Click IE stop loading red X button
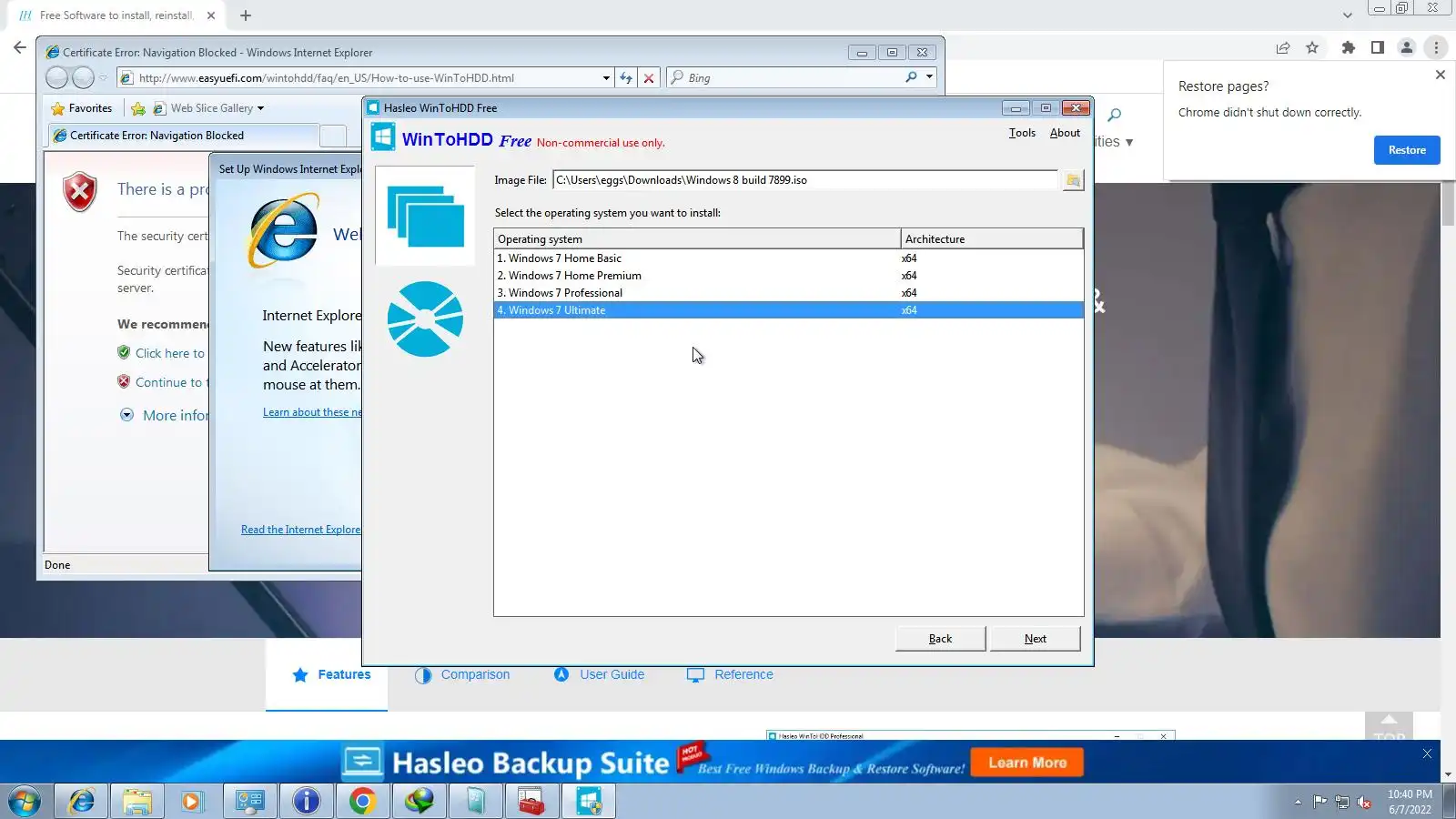This screenshot has height=819, width=1456. point(649,78)
